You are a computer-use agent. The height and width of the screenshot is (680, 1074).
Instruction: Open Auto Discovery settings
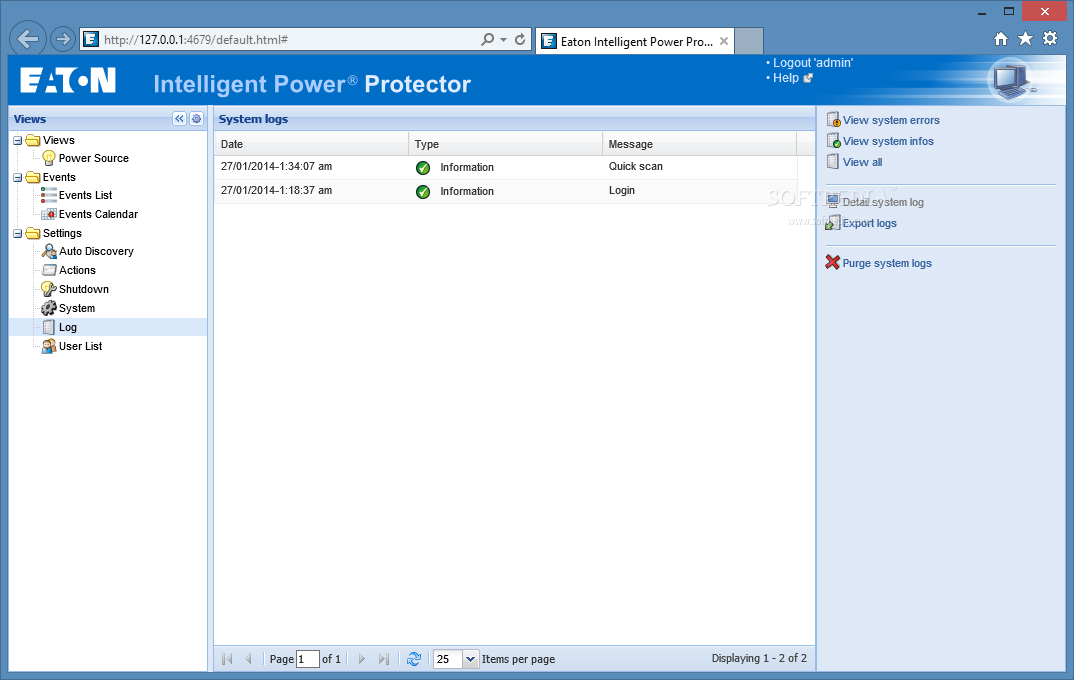(96, 251)
